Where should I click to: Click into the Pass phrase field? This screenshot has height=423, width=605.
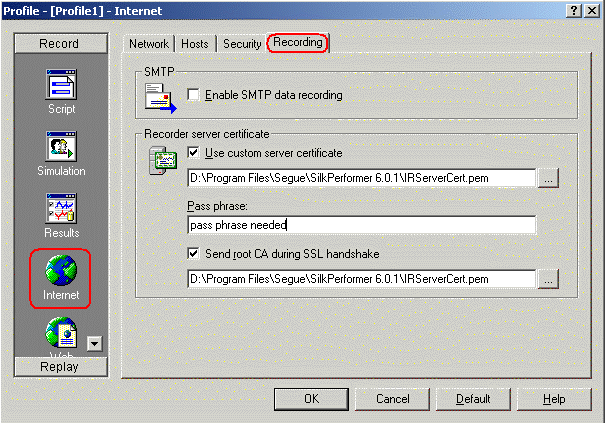tap(362, 225)
